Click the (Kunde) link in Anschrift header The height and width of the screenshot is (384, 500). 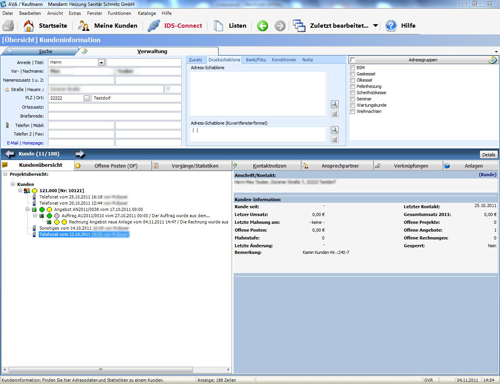[487, 175]
